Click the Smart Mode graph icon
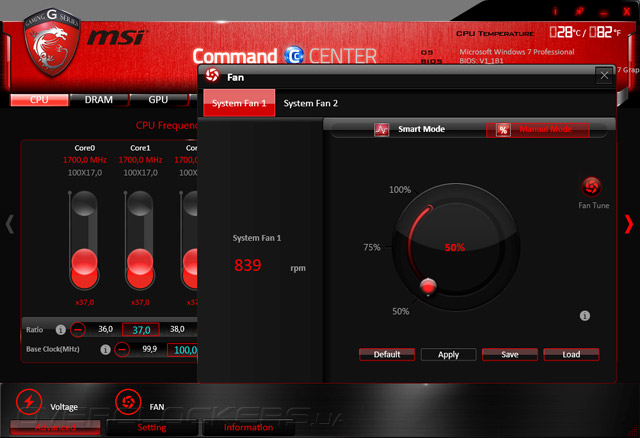 [381, 130]
